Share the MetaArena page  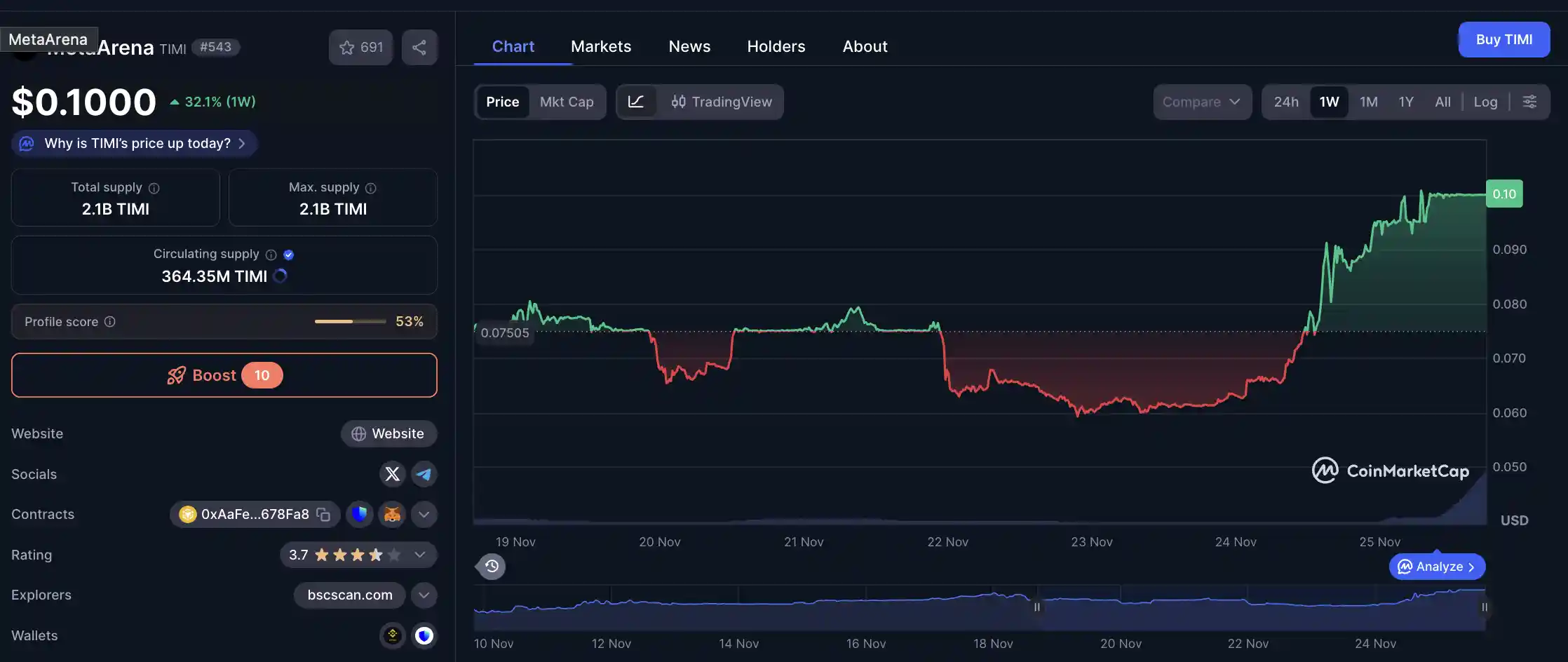click(x=419, y=47)
